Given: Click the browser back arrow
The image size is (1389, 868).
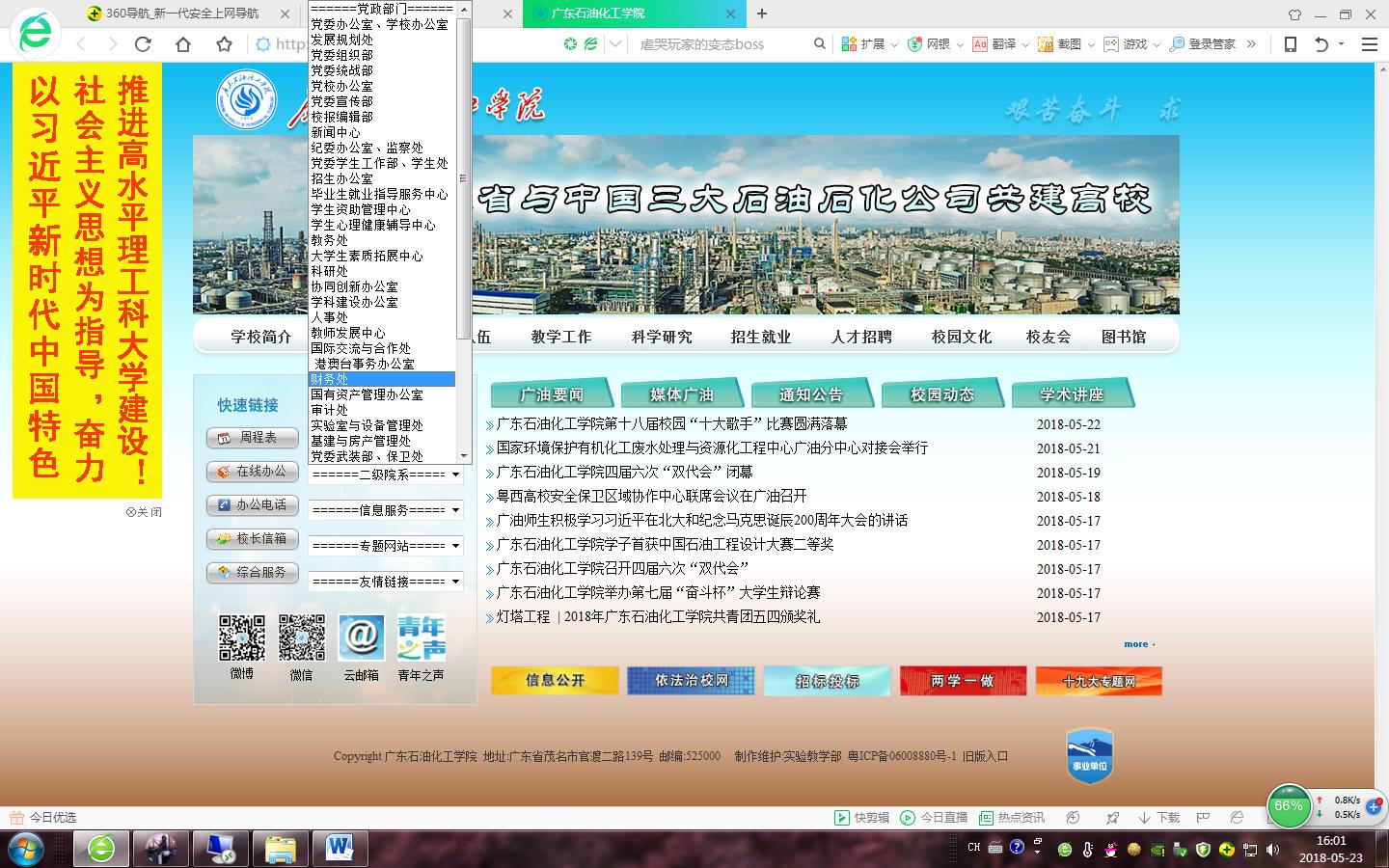Looking at the screenshot, I should [x=81, y=43].
